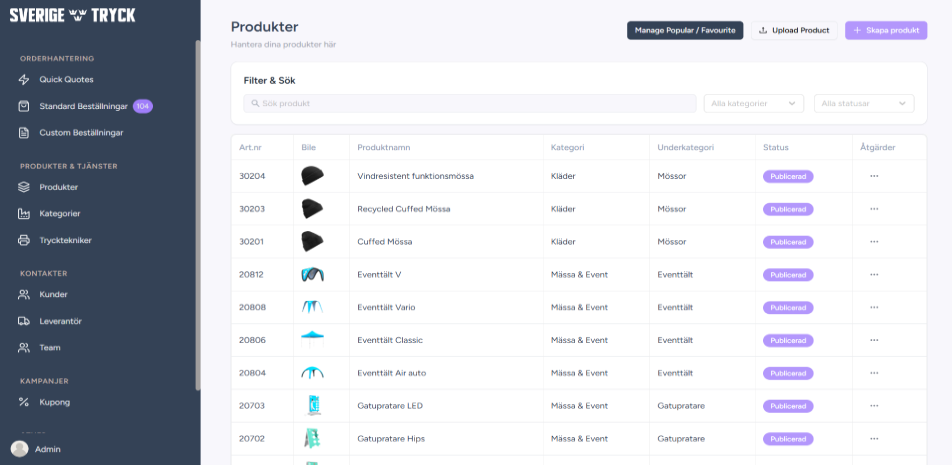Open Custom Beställningar menu item
Screen dimensions: 952x465
click(x=81, y=132)
